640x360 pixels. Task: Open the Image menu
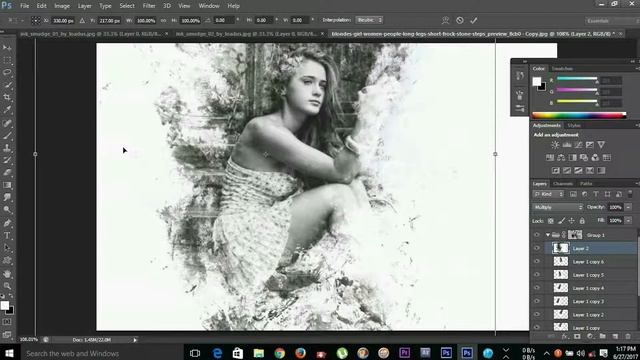[x=62, y=6]
